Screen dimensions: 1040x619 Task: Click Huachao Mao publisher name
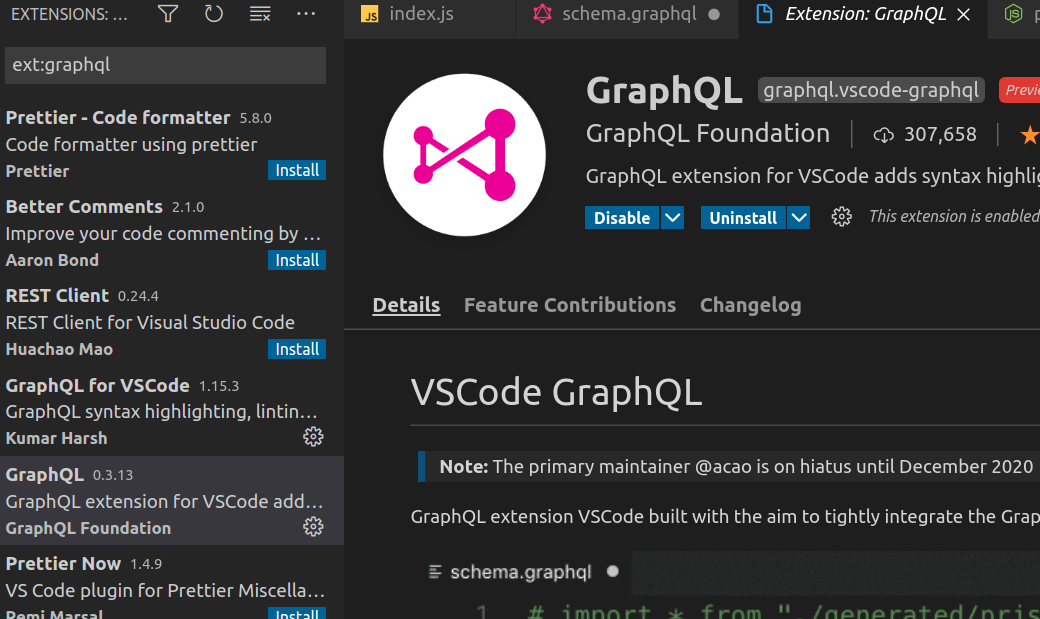coord(59,349)
